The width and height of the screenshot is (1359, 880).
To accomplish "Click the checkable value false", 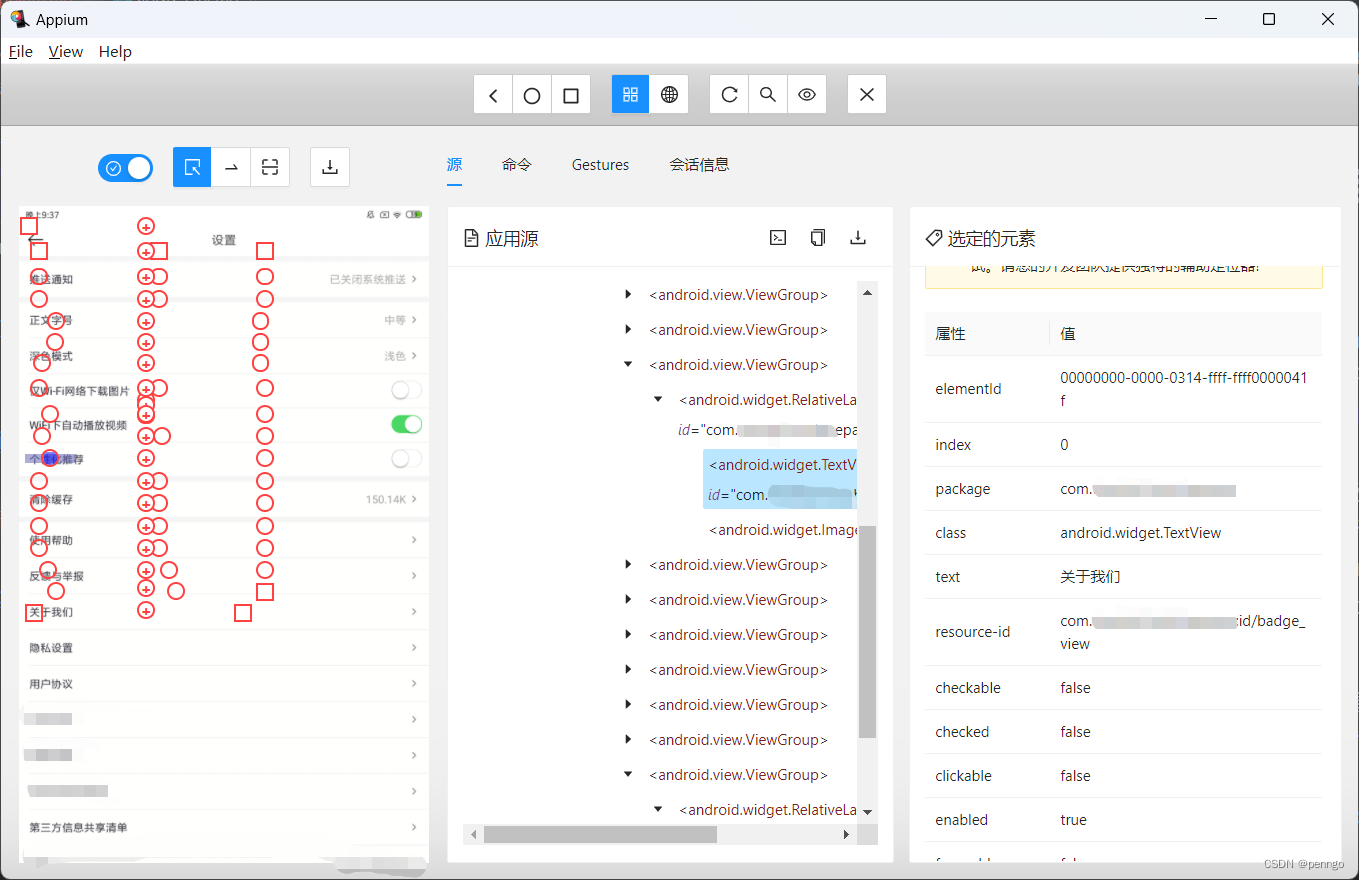I will pos(1075,688).
